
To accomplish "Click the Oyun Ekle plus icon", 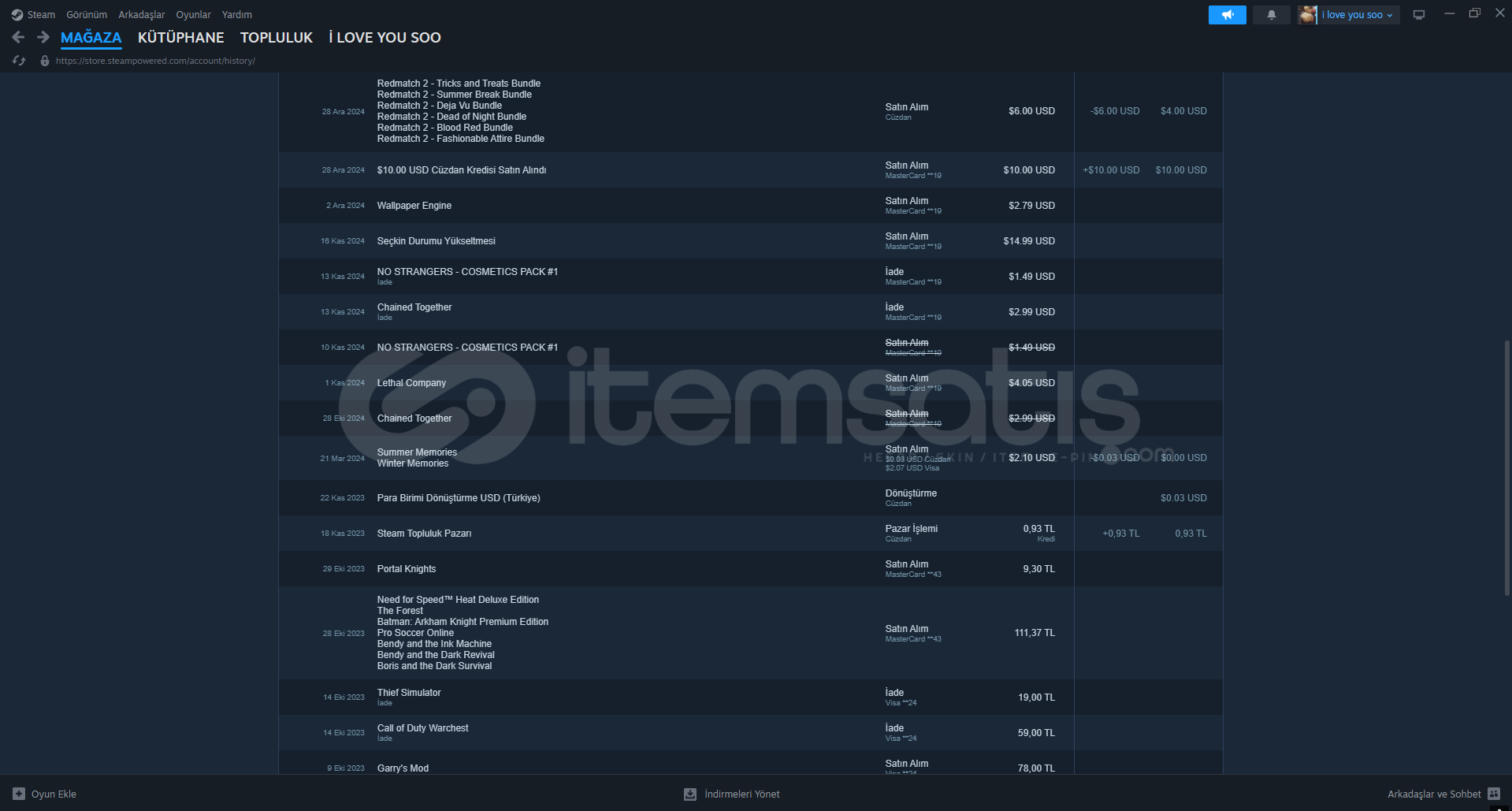I will 19,794.
